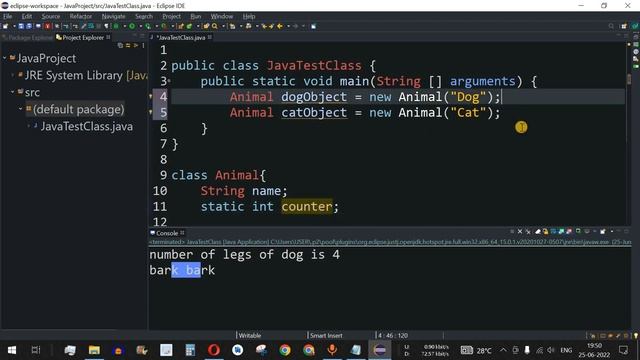The image size is (640, 360).
Task: Open the Windows Start menu
Action: [12, 350]
